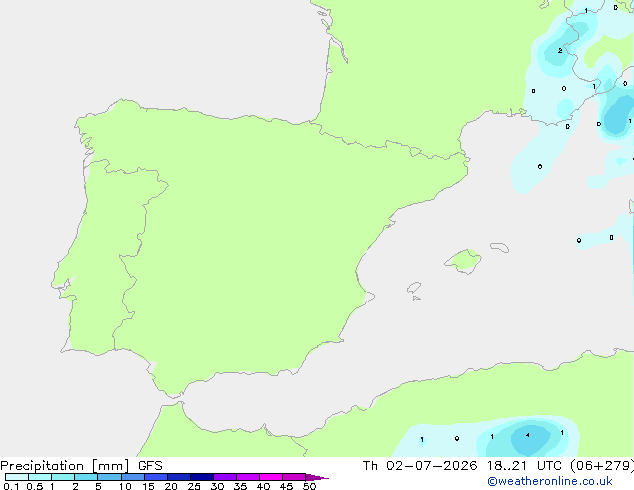Image resolution: width=634 pixels, height=490 pixels.
Task: Click the 25 mm dark blue legend swatch
Action: click(x=202, y=477)
